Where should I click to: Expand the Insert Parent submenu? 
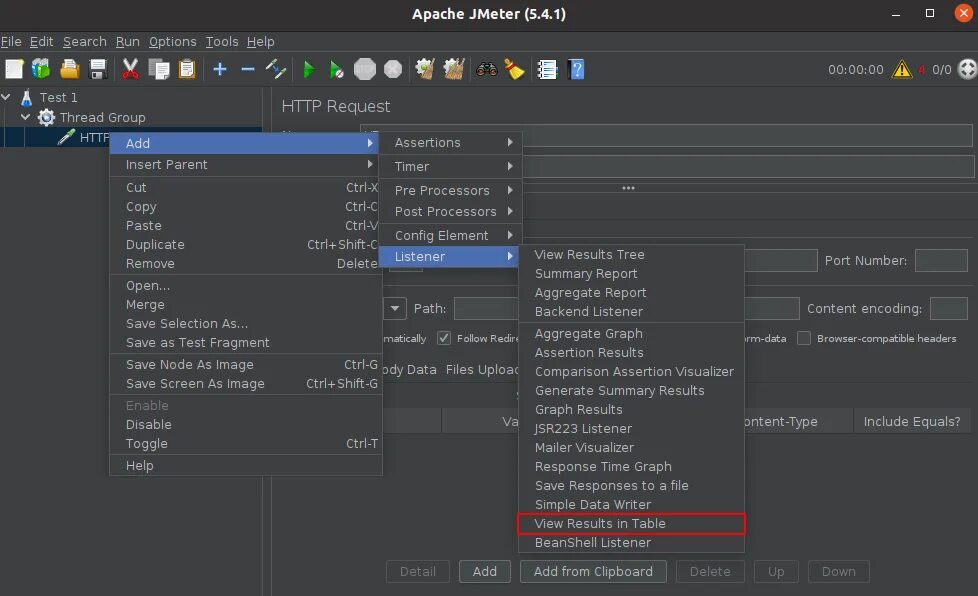pyautogui.click(x=246, y=165)
